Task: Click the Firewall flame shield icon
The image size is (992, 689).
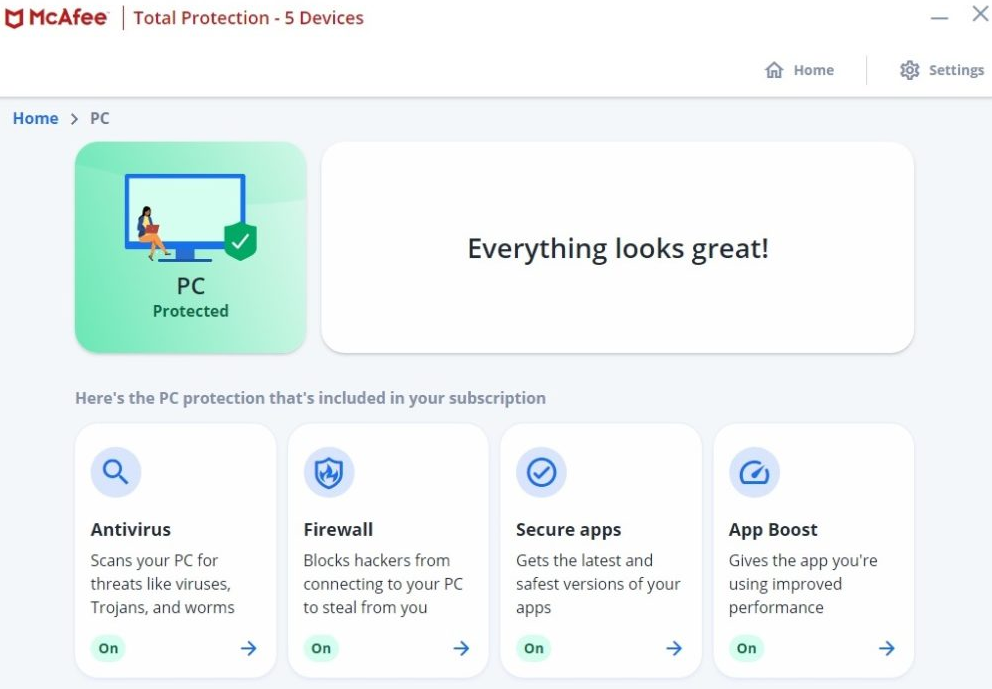Action: [x=329, y=472]
